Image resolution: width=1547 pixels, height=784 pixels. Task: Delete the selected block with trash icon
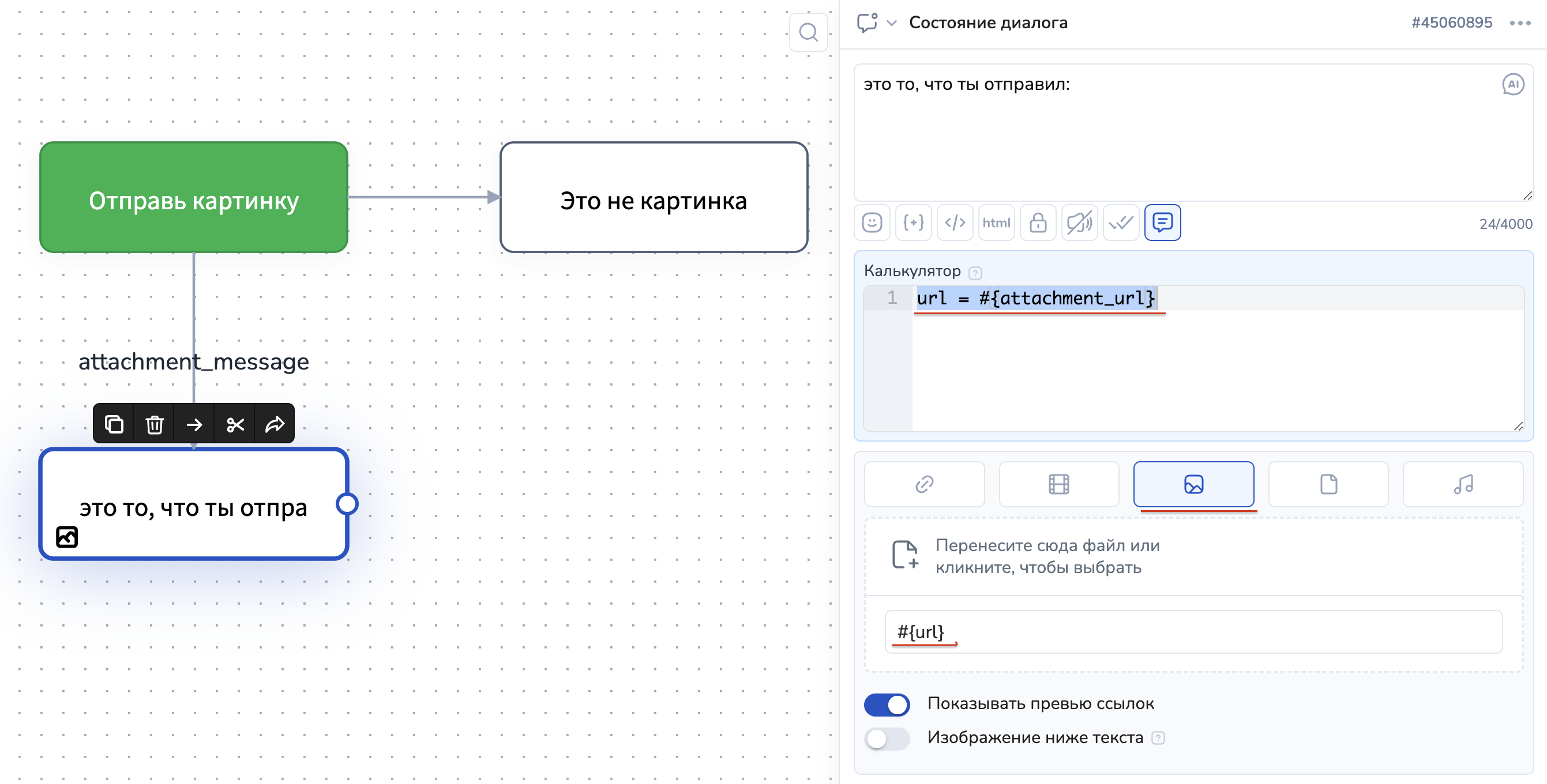tap(155, 424)
